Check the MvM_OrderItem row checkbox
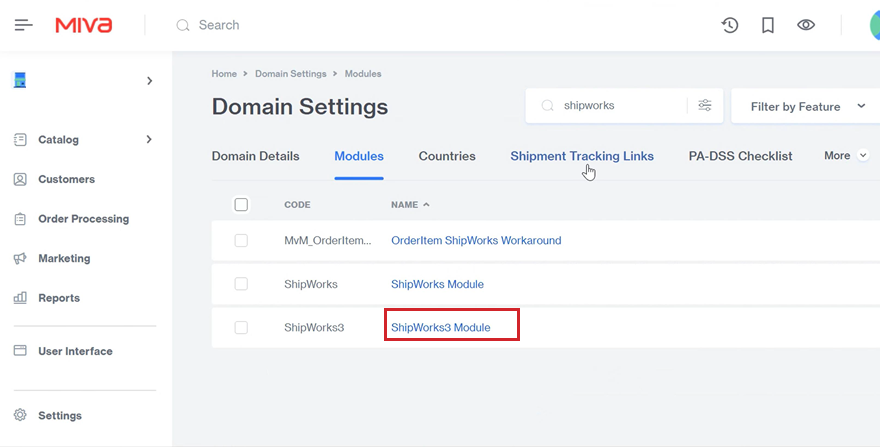The image size is (880, 447). [241, 240]
